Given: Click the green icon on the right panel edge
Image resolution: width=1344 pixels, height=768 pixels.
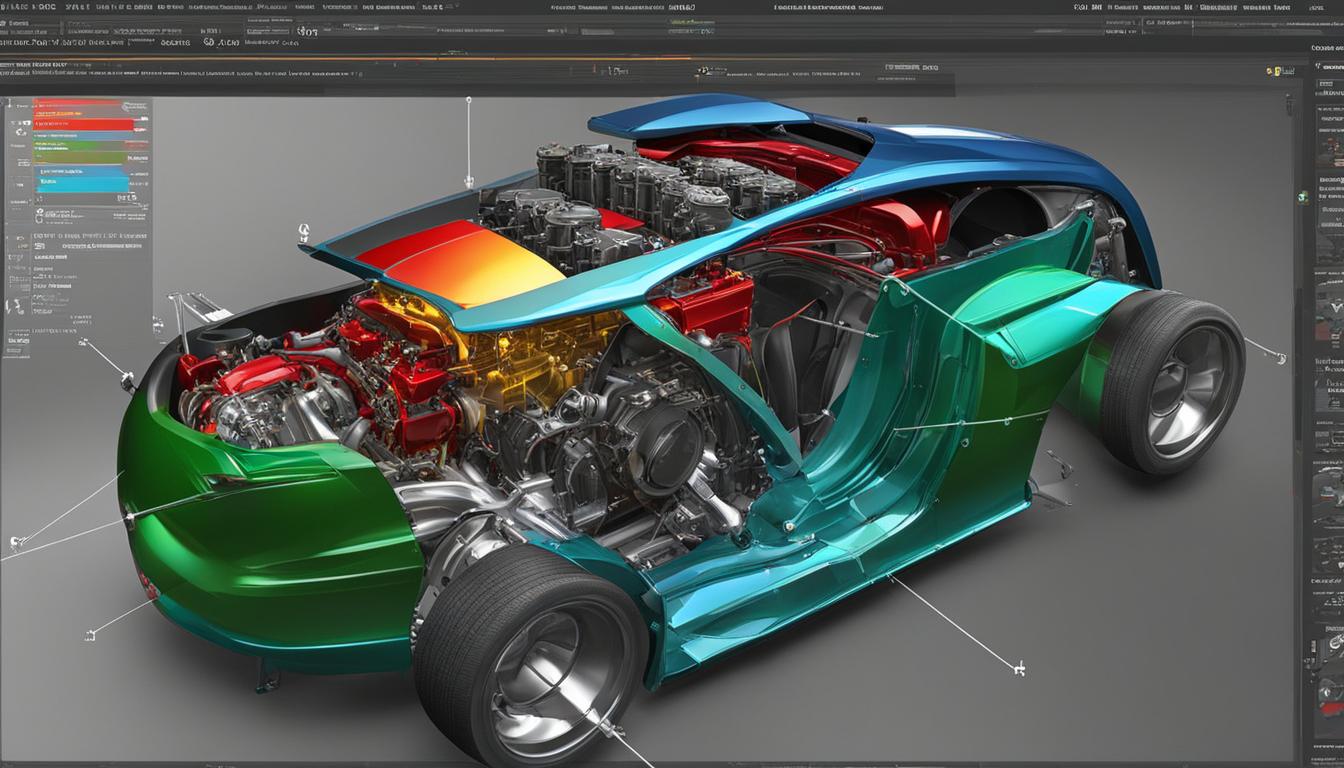Looking at the screenshot, I should 1302,198.
